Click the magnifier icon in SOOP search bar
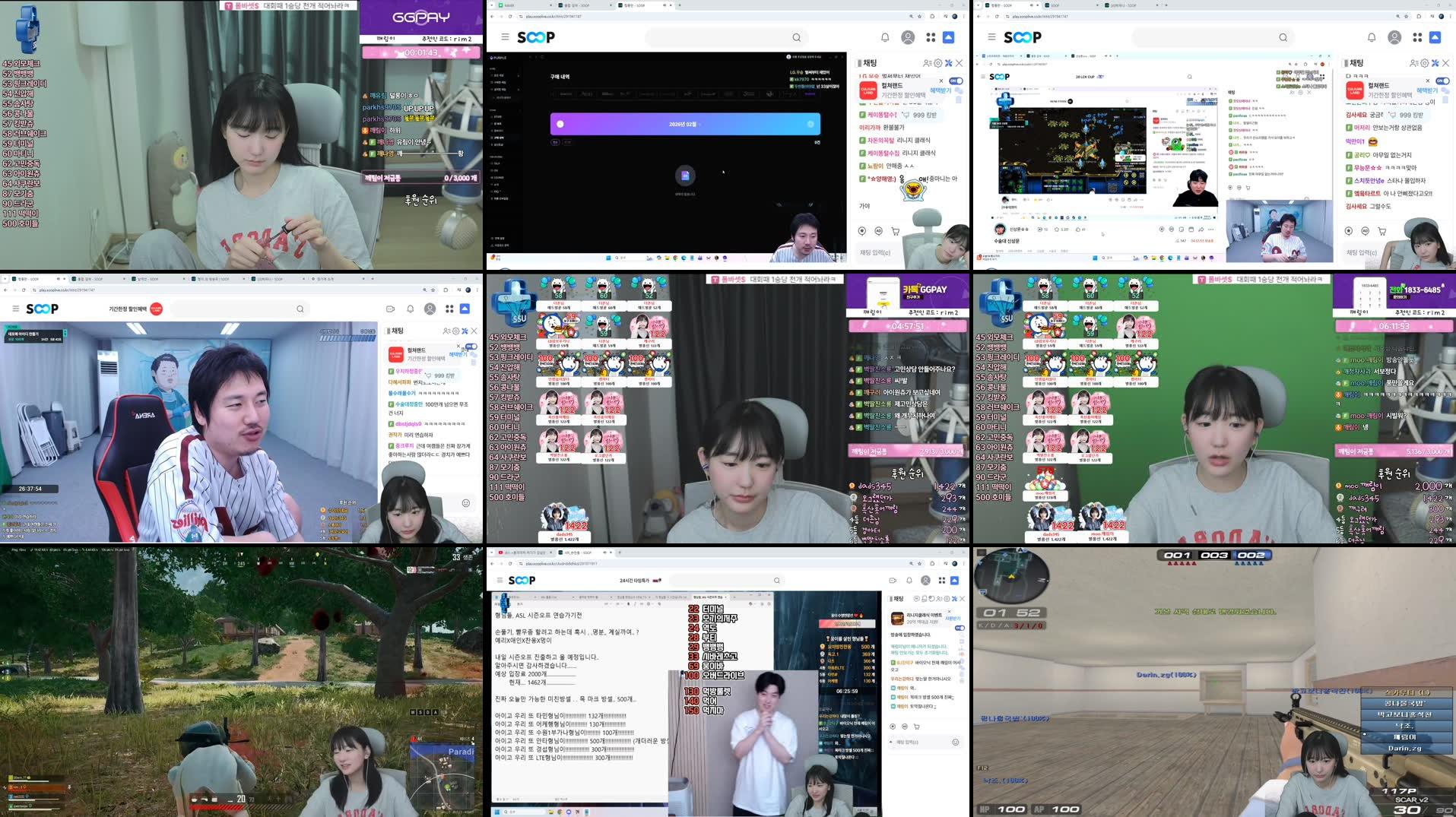1456x817 pixels. tap(795, 36)
